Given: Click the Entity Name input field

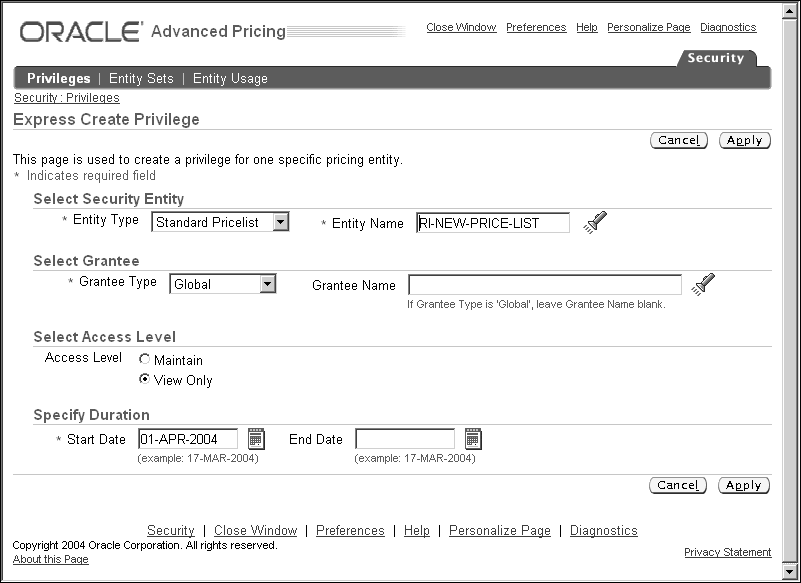Looking at the screenshot, I should point(493,223).
